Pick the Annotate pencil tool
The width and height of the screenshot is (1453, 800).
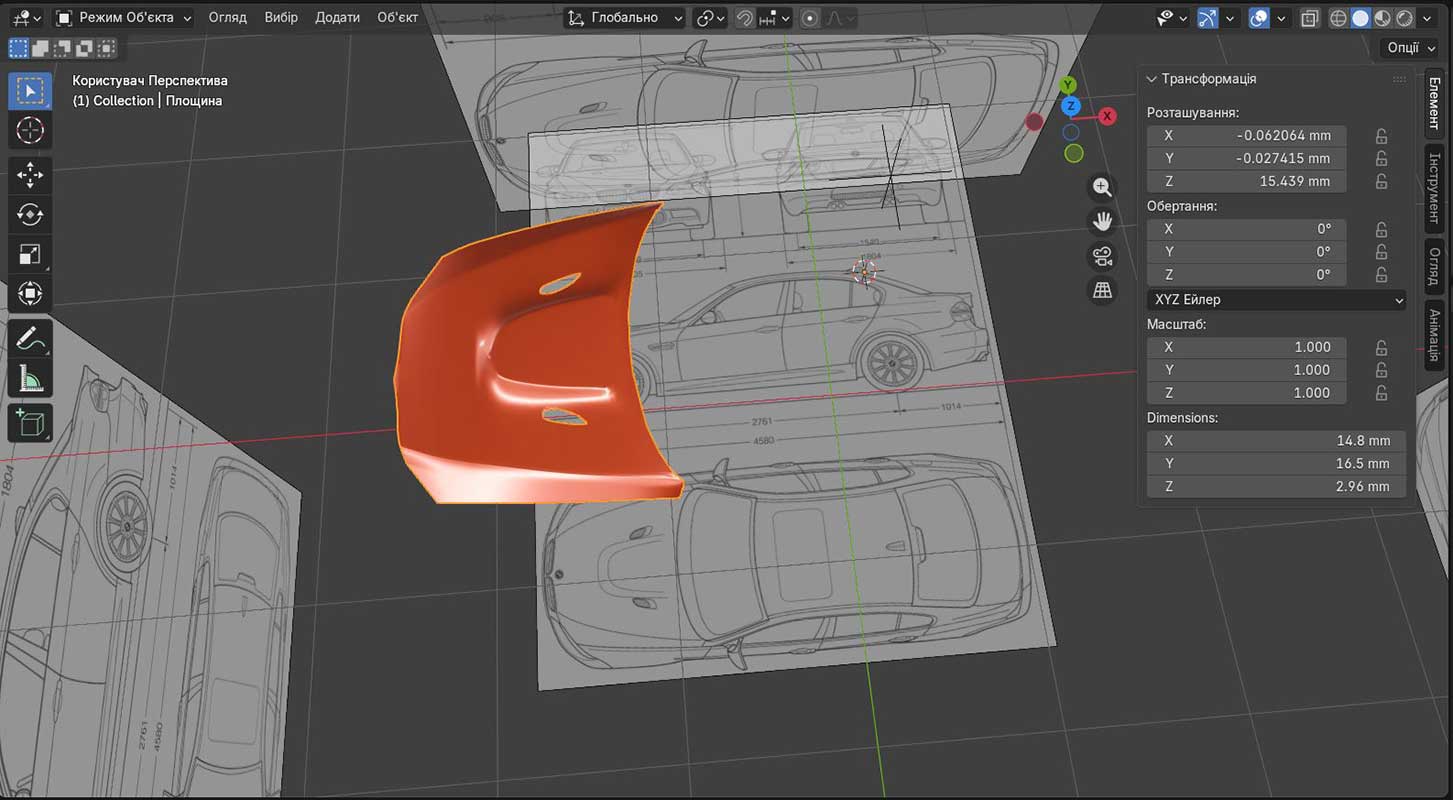[x=30, y=338]
